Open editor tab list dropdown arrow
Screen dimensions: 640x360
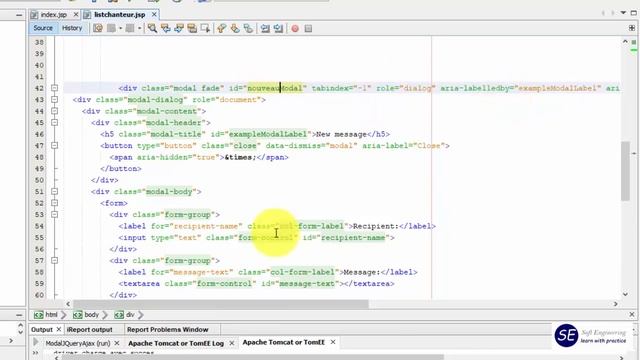[623, 13]
